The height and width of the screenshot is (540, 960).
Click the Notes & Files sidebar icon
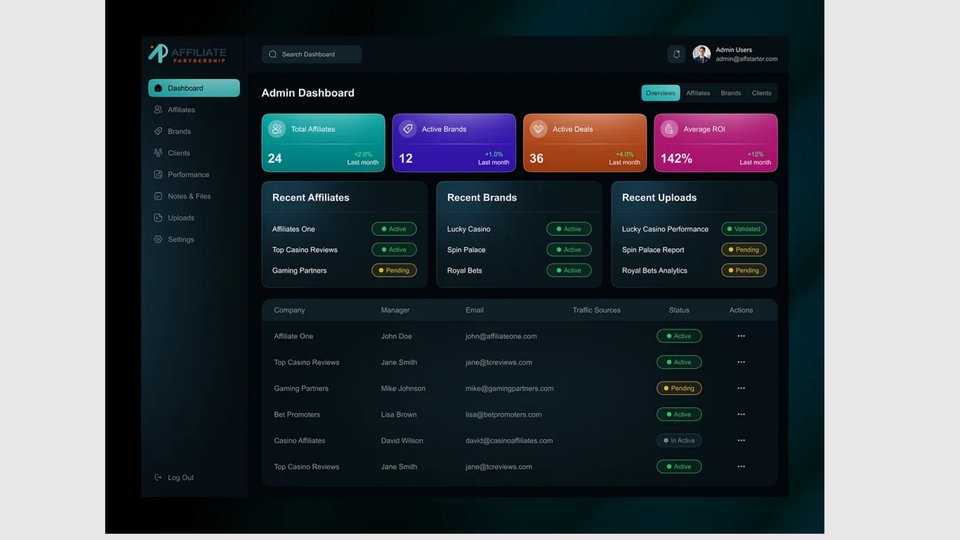coord(158,196)
